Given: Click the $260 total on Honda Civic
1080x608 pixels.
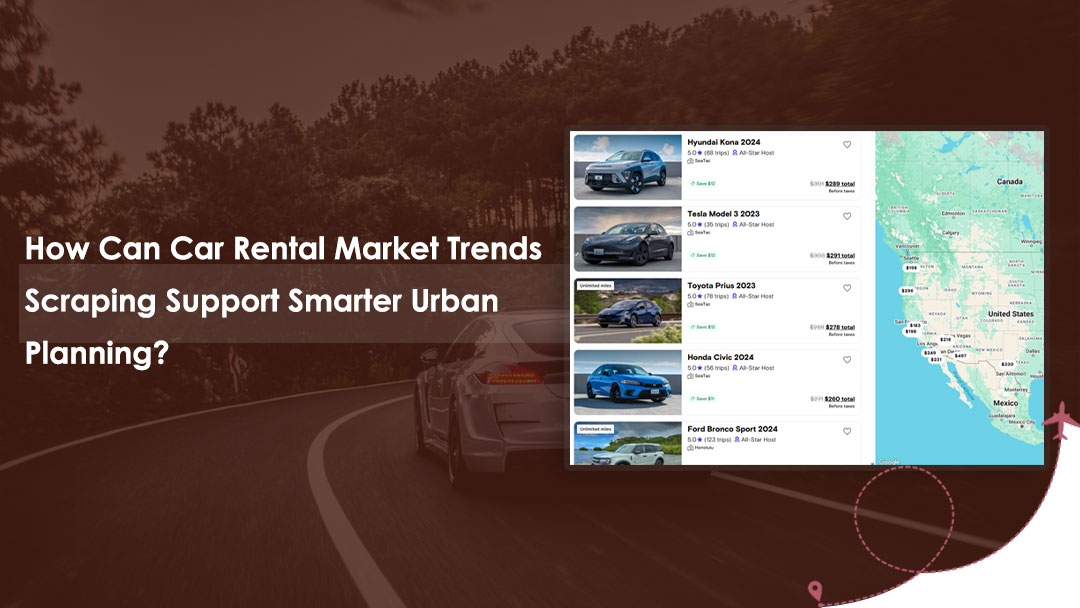Looking at the screenshot, I should click(x=840, y=399).
